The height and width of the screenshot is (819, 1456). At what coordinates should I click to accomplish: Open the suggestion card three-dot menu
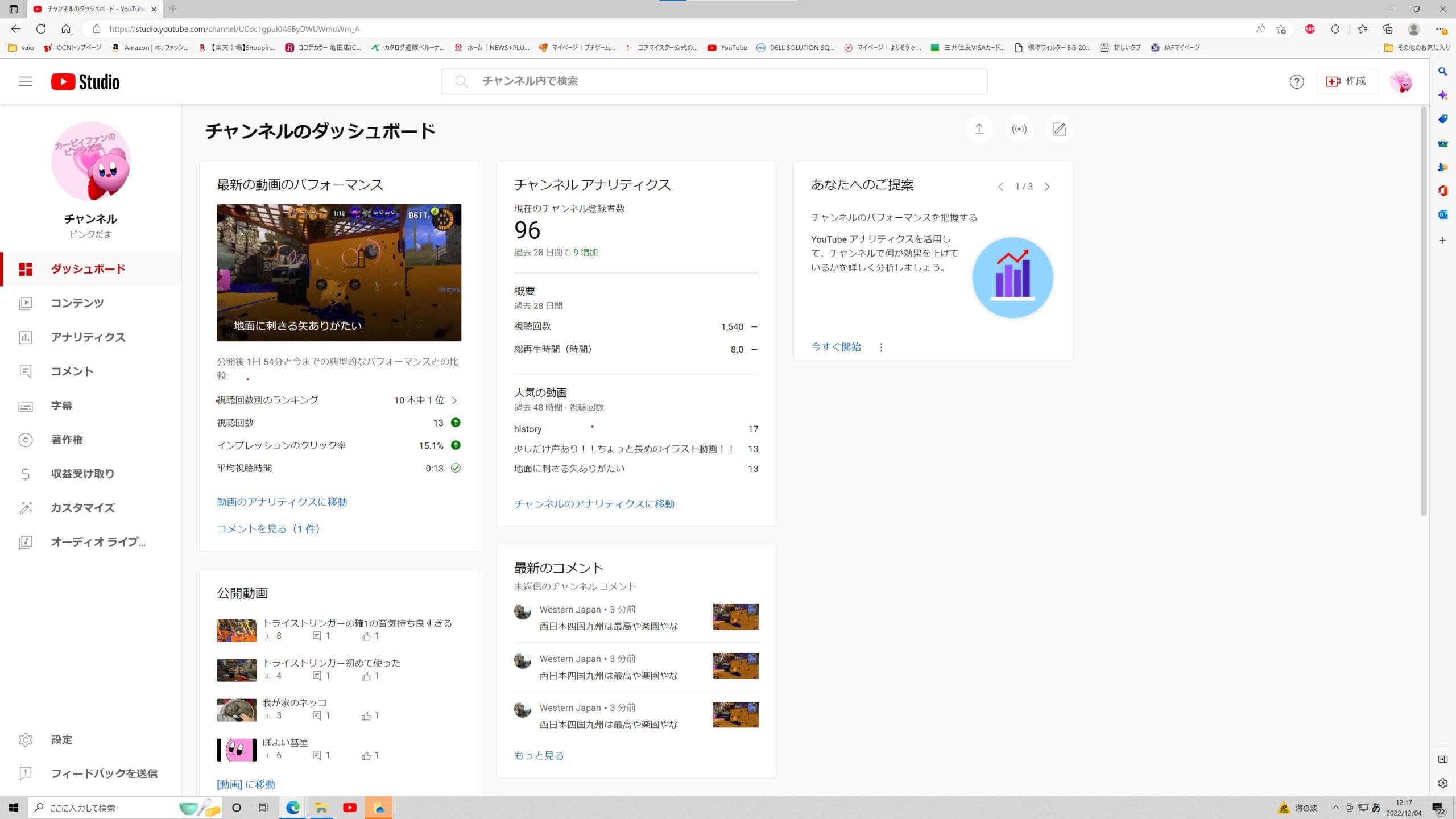(x=881, y=348)
